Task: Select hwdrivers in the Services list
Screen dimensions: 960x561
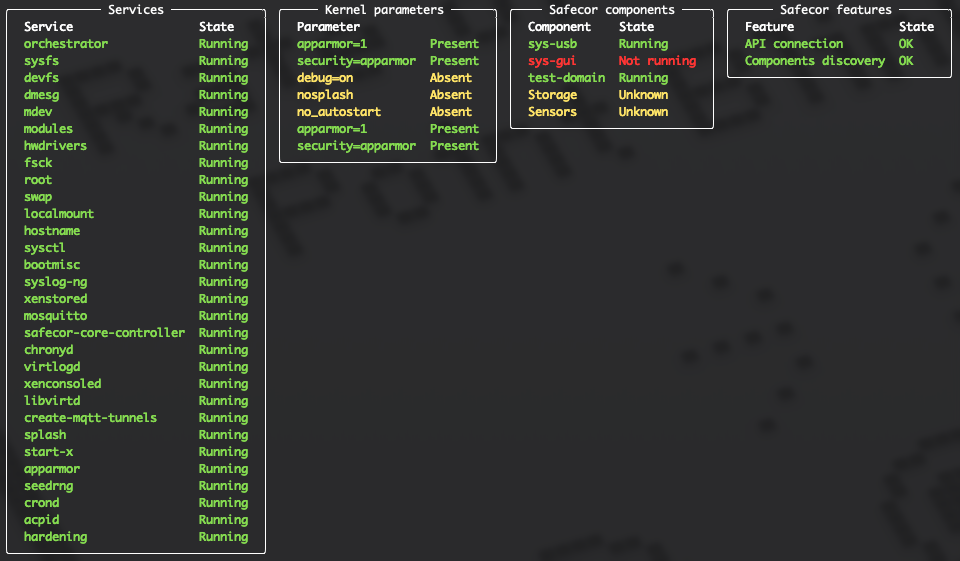Action: 55,146
